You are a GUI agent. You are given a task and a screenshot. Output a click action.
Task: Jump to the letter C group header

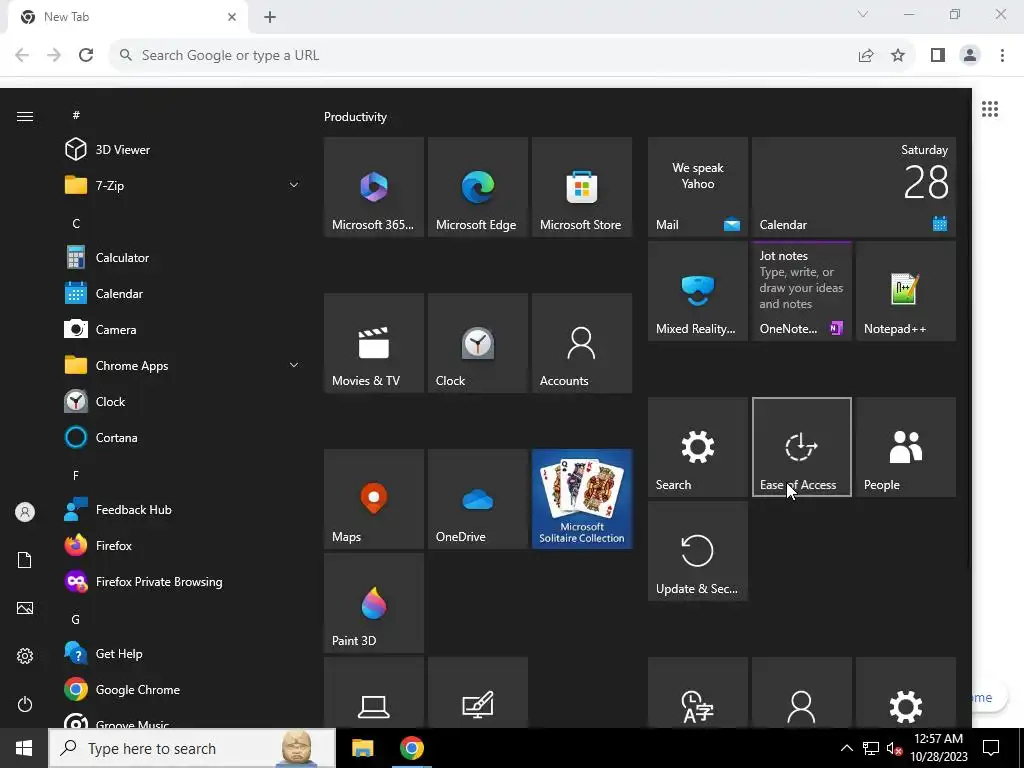[76, 223]
